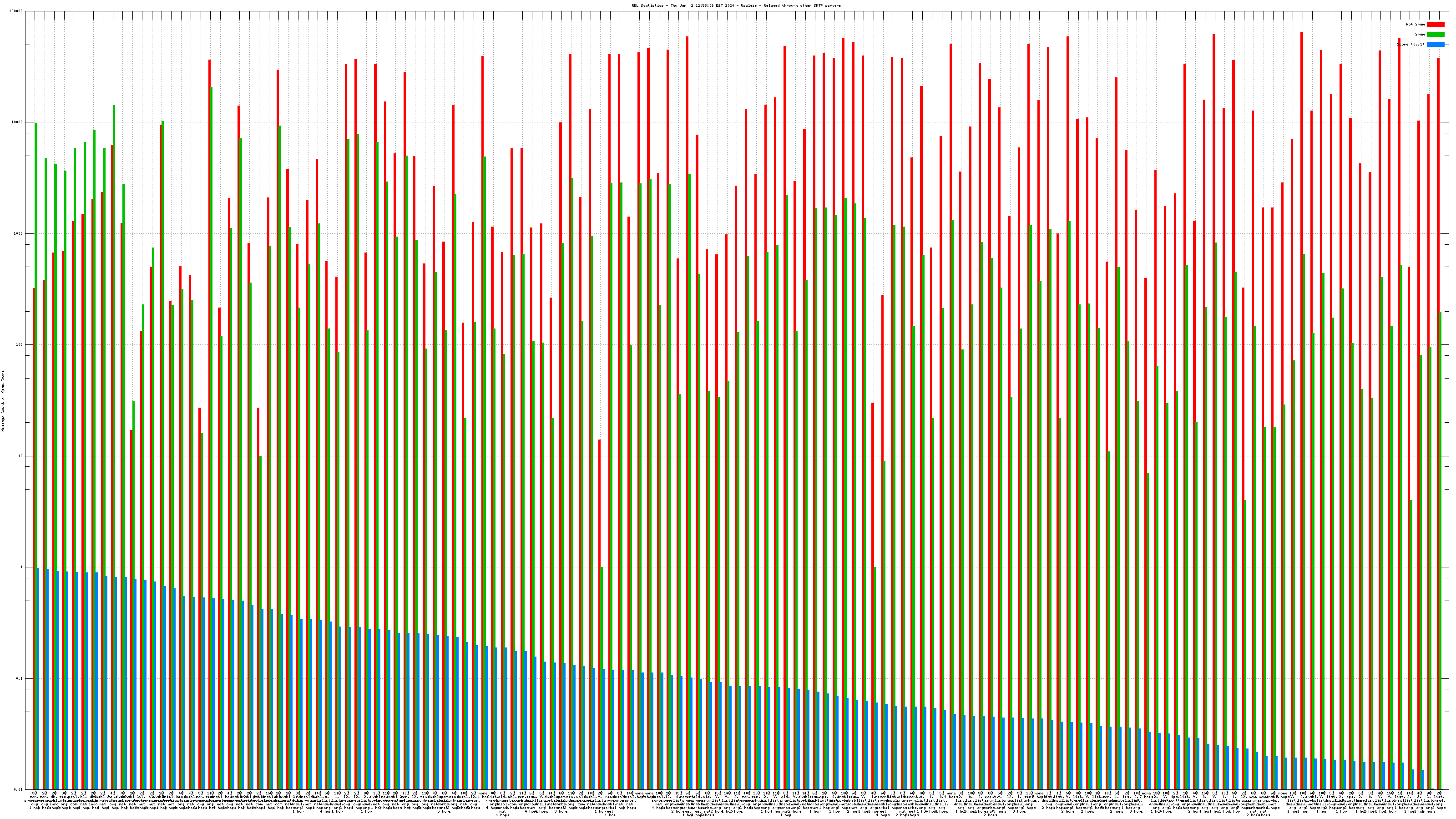Click the 100000 y-axis tick label

[x=17, y=11]
